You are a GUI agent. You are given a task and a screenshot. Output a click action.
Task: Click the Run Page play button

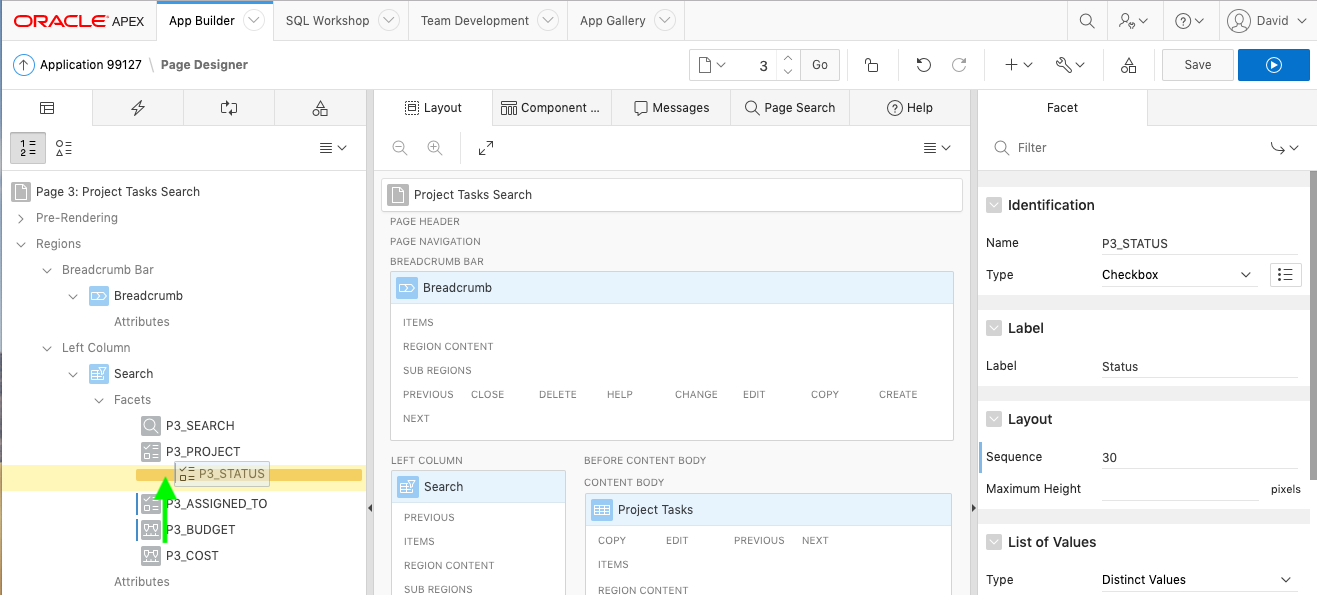tap(1273, 65)
